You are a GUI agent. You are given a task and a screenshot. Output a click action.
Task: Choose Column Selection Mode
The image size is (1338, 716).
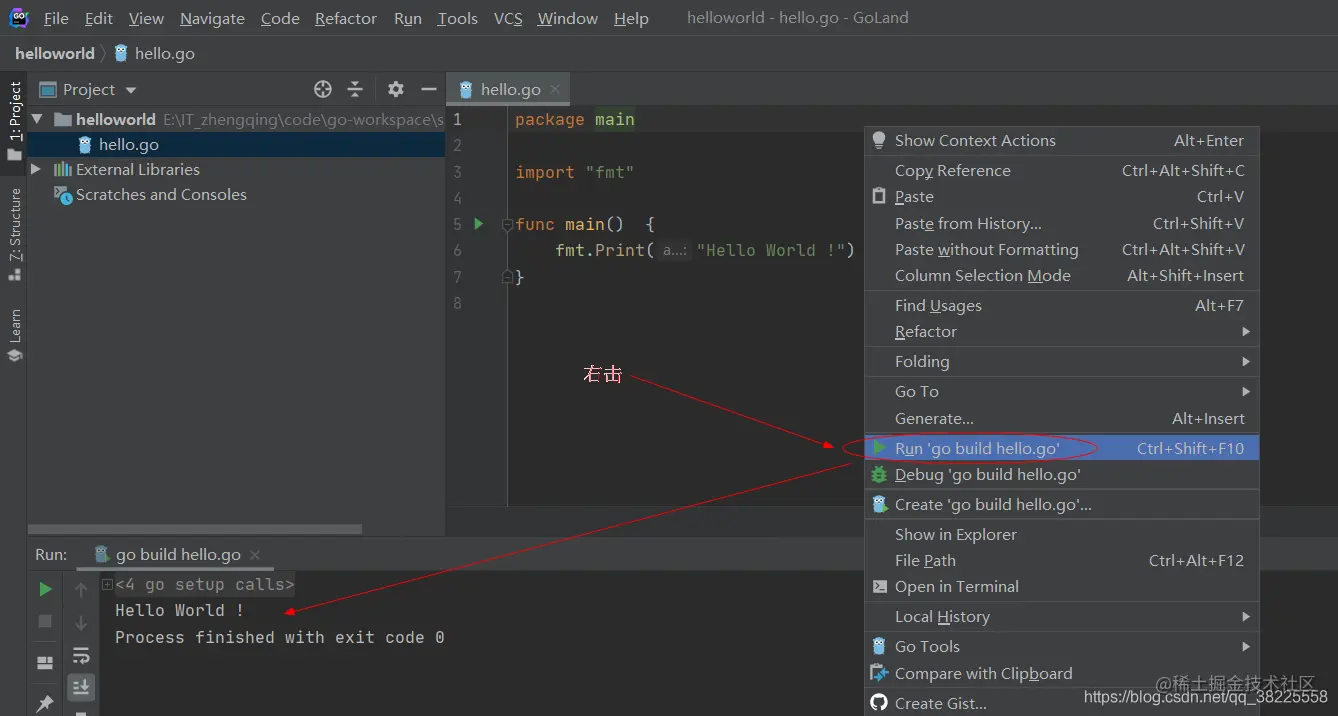(1061, 275)
